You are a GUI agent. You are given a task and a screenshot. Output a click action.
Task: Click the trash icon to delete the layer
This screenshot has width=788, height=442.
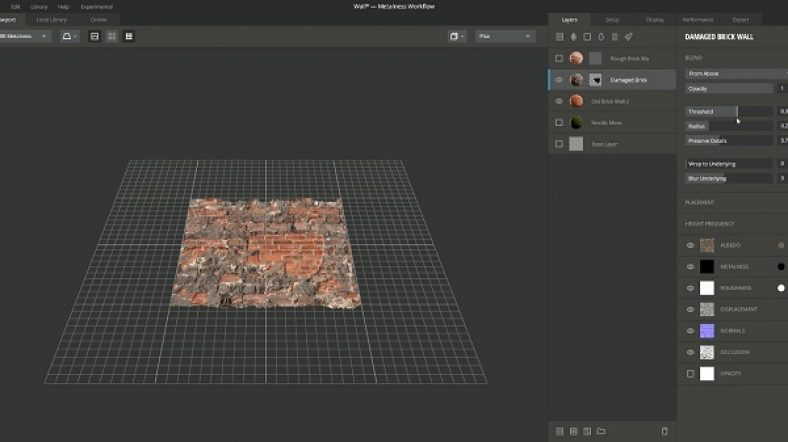pyautogui.click(x=664, y=431)
